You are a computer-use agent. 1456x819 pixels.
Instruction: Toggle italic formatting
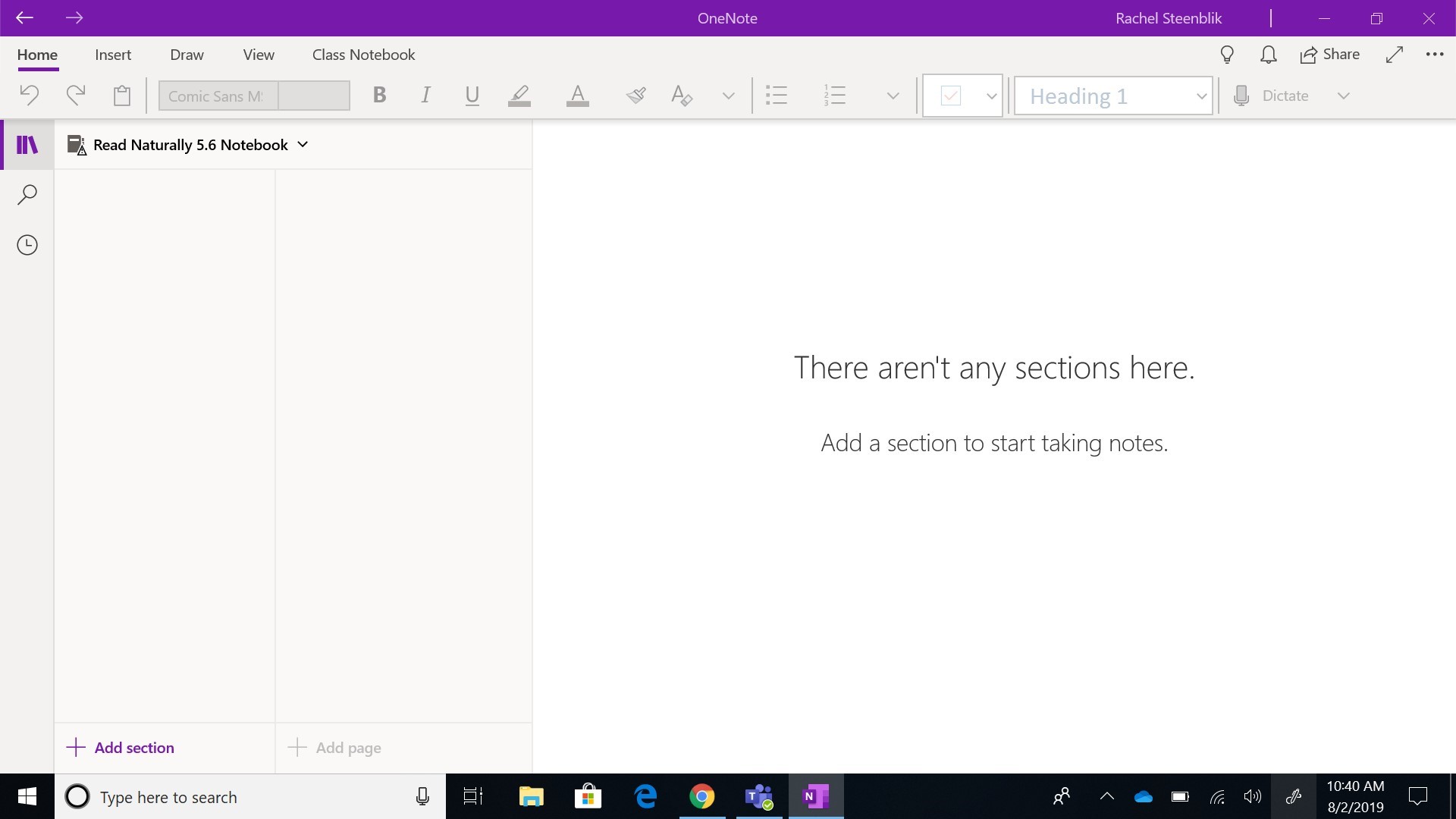425,96
